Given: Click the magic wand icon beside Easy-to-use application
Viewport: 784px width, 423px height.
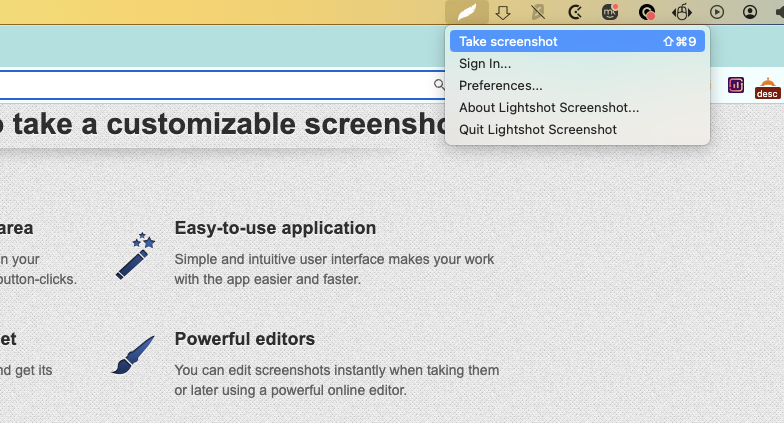Looking at the screenshot, I should 136,256.
